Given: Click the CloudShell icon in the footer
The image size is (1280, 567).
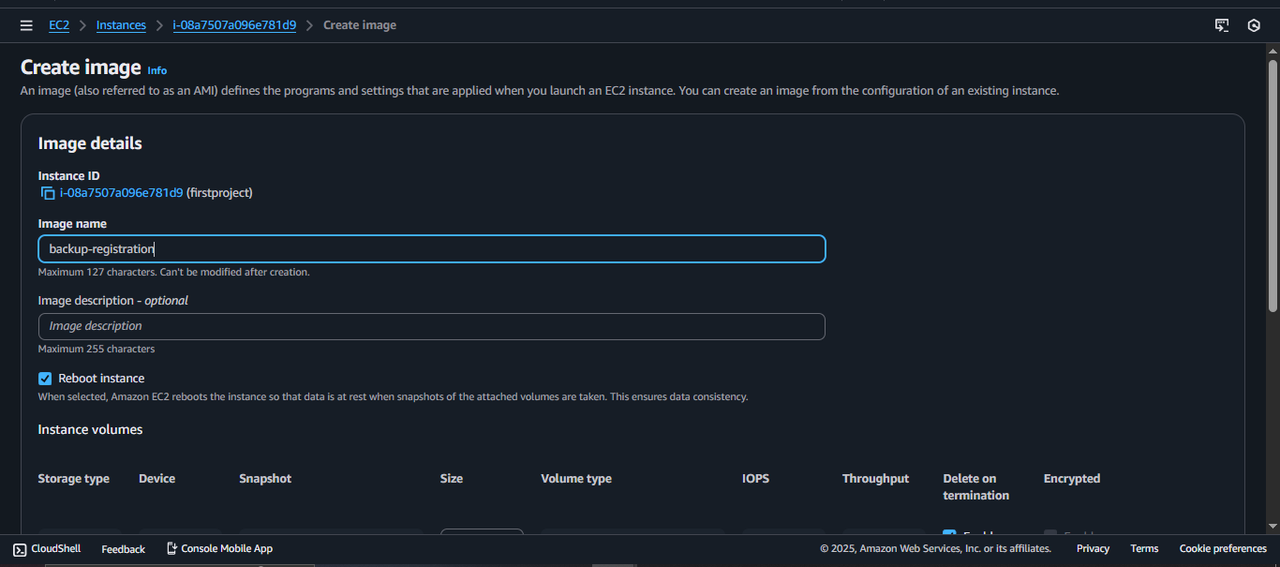Looking at the screenshot, I should (x=19, y=548).
